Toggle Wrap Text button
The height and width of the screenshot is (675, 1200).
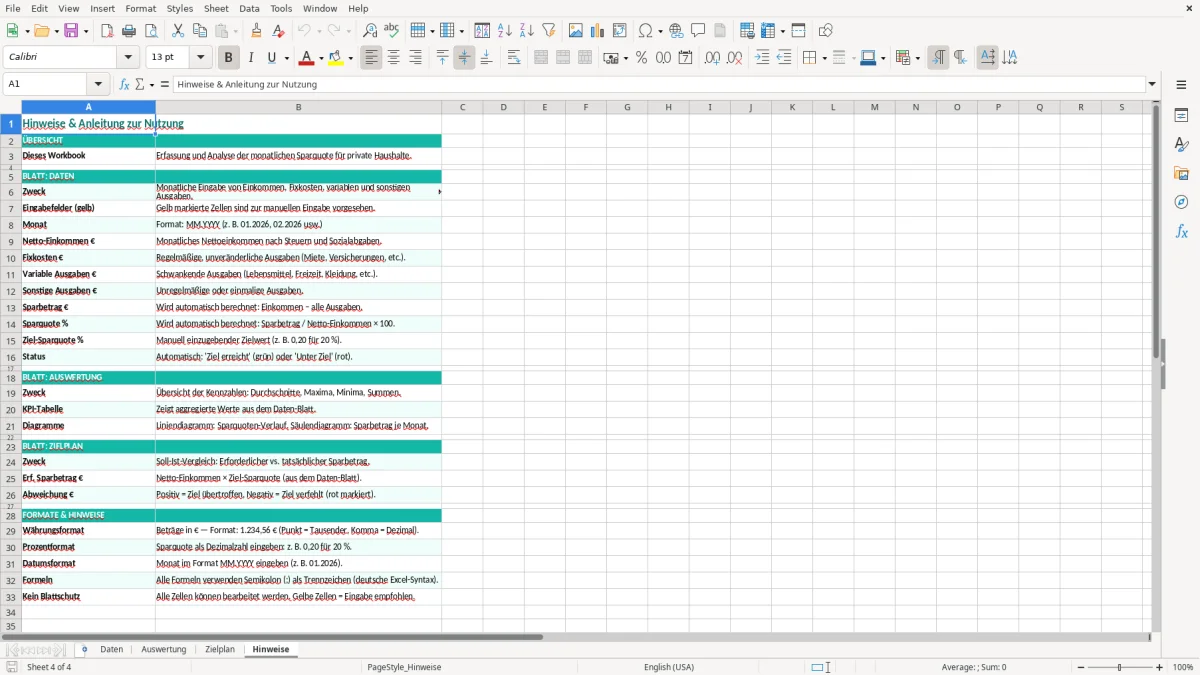point(513,58)
